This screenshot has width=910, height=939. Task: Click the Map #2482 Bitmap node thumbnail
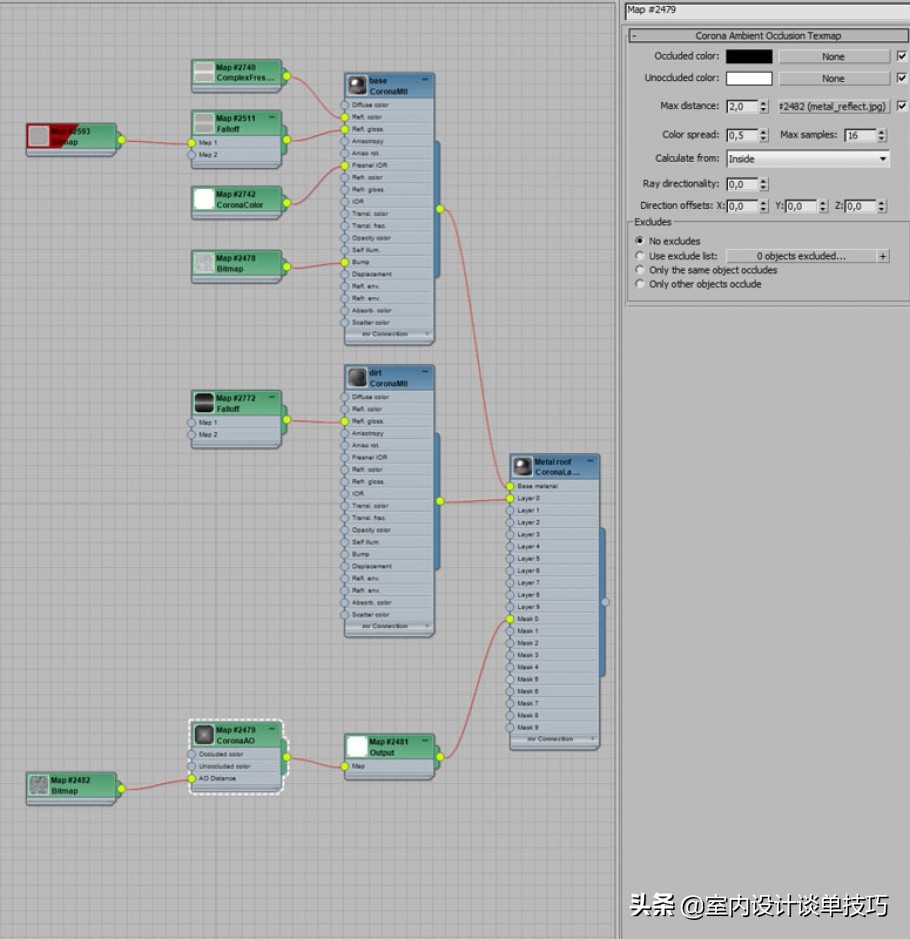click(x=39, y=785)
